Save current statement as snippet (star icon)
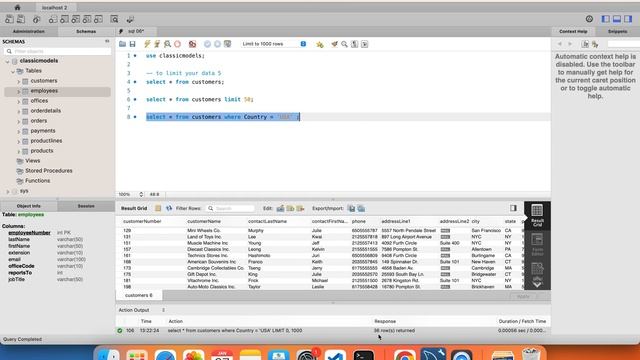Viewport: 640px width, 360px height. [x=320, y=44]
